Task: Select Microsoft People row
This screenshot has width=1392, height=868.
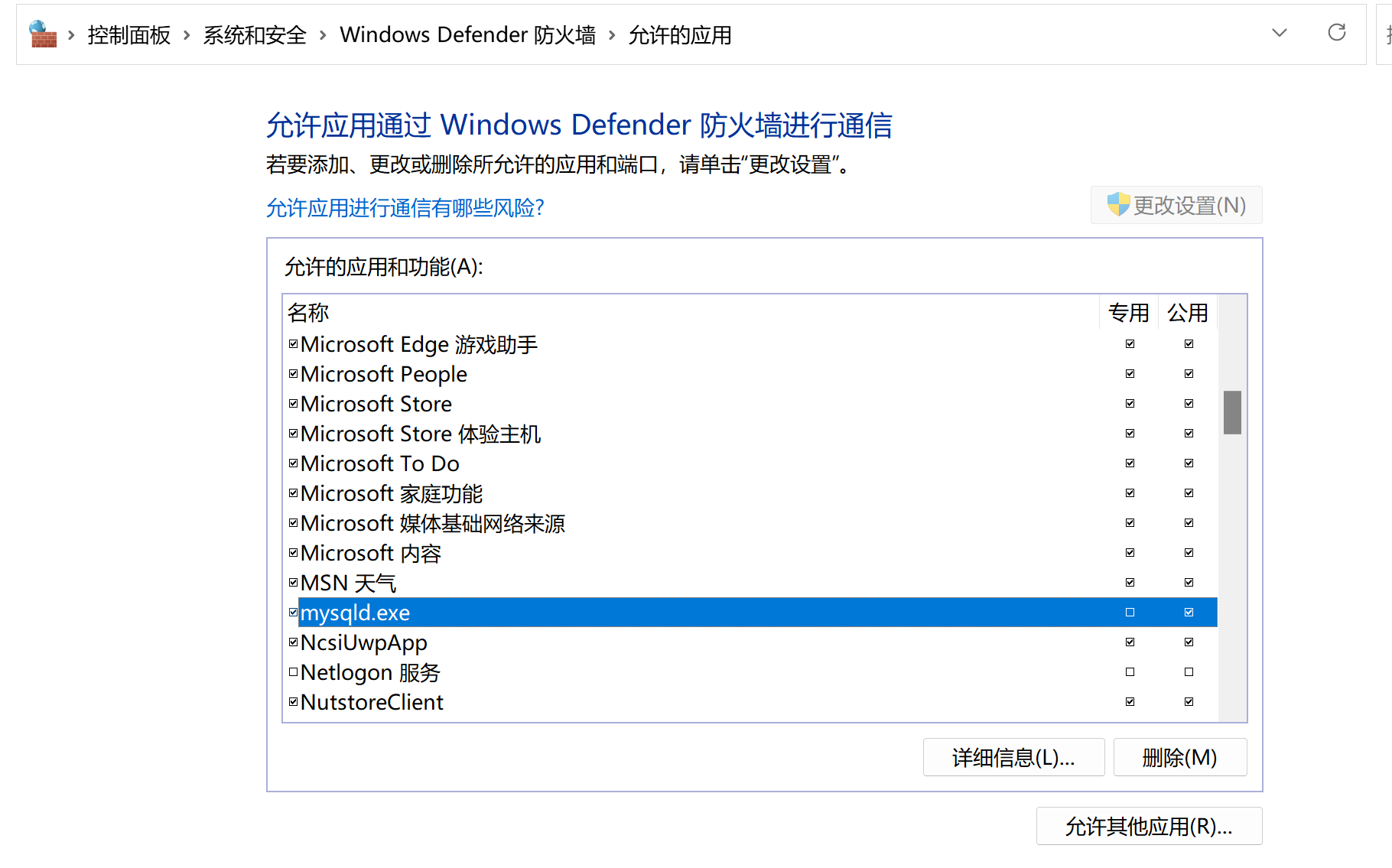Action: 750,374
